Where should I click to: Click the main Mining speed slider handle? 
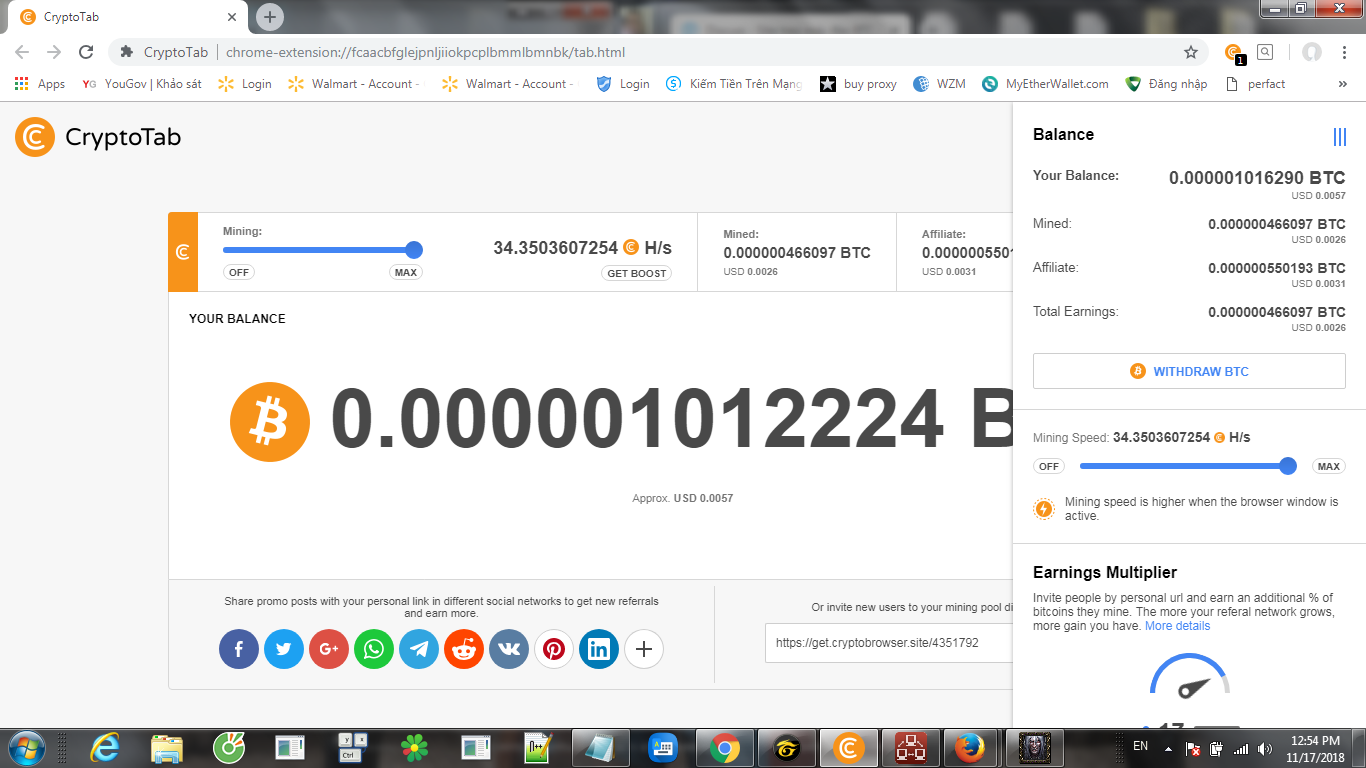click(x=414, y=250)
